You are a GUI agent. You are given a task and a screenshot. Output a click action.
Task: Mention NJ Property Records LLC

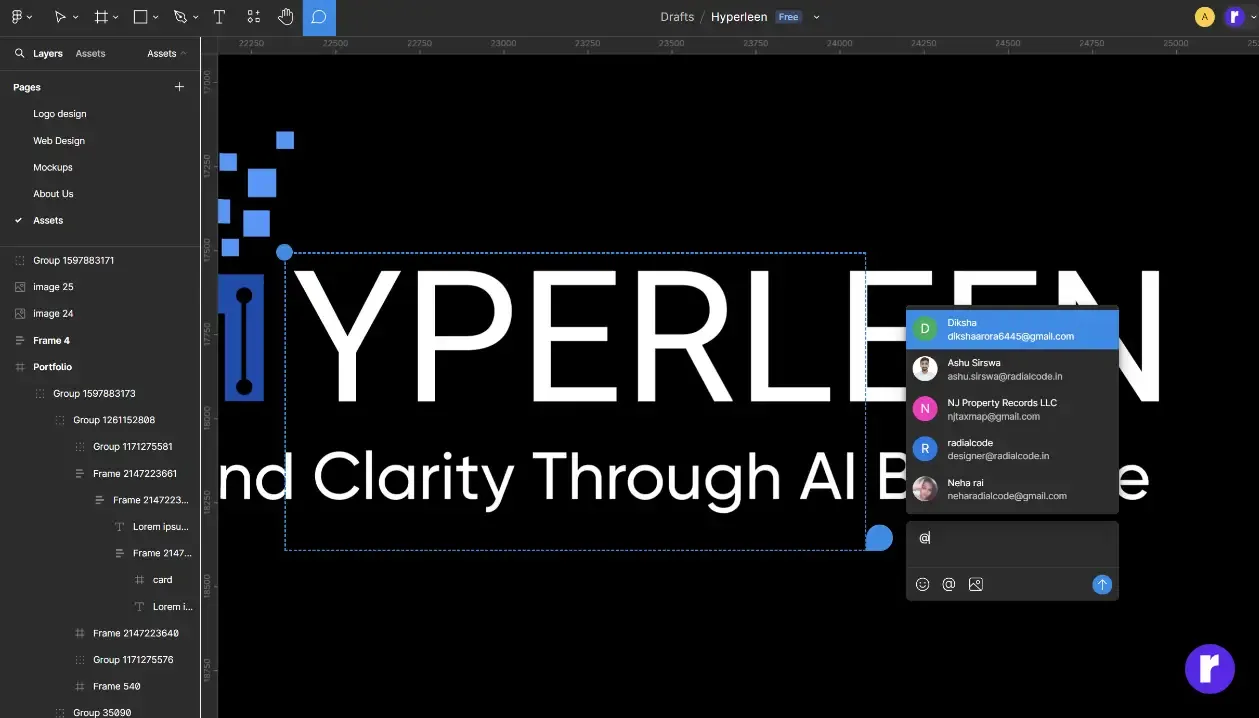(1012, 409)
